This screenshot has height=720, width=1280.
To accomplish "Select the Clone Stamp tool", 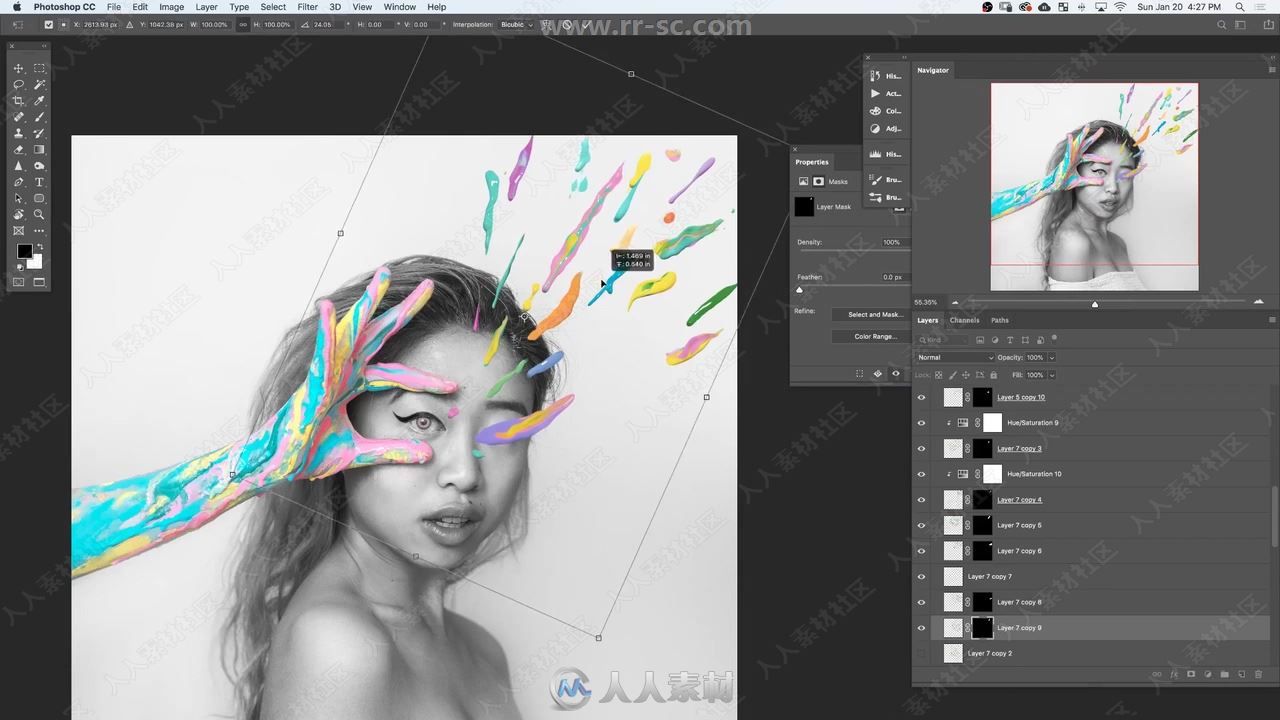I will (18, 133).
